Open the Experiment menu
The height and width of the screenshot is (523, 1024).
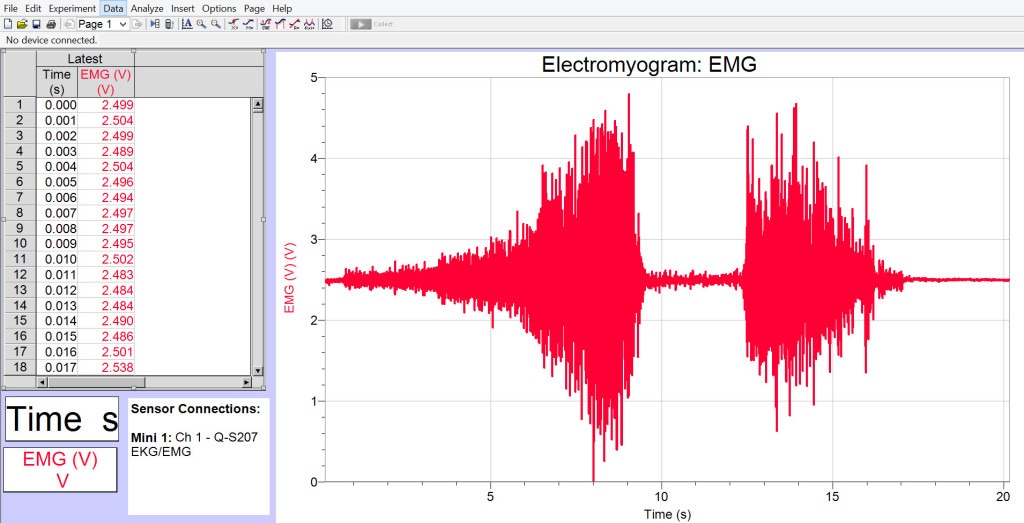tap(72, 8)
